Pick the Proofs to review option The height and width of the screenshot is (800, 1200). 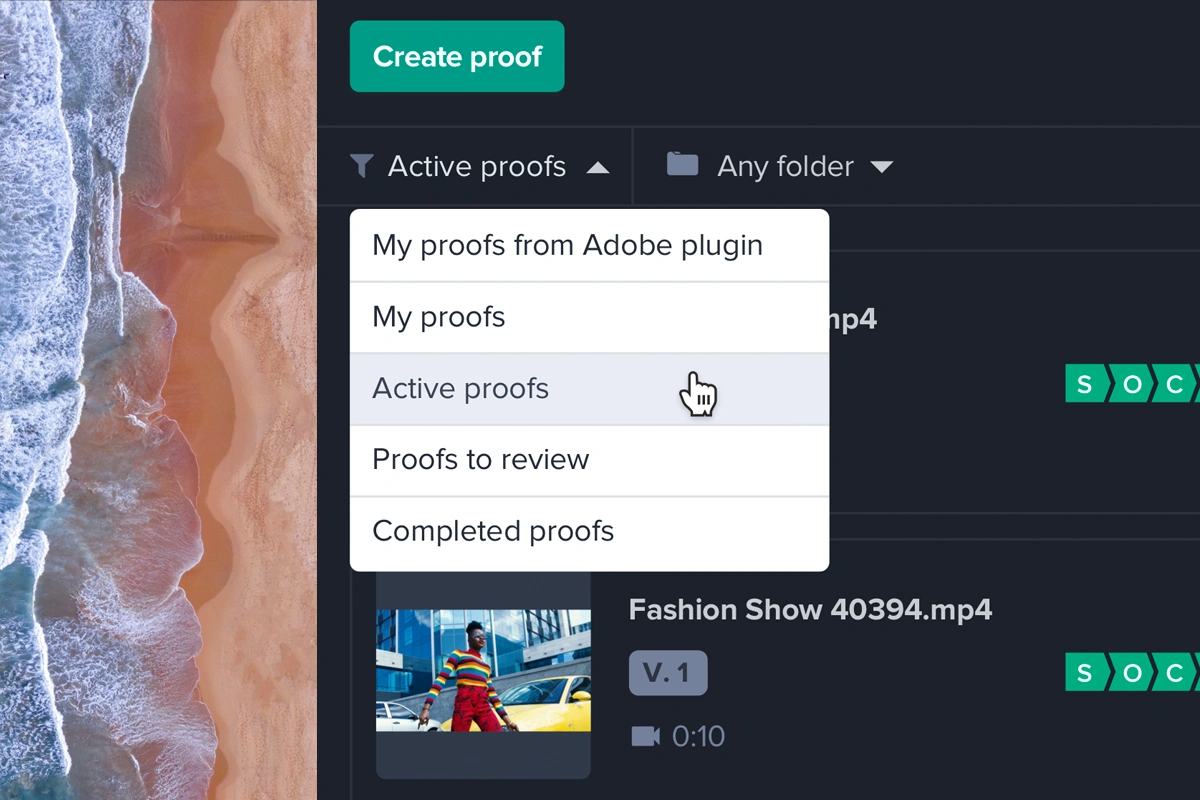tap(481, 459)
